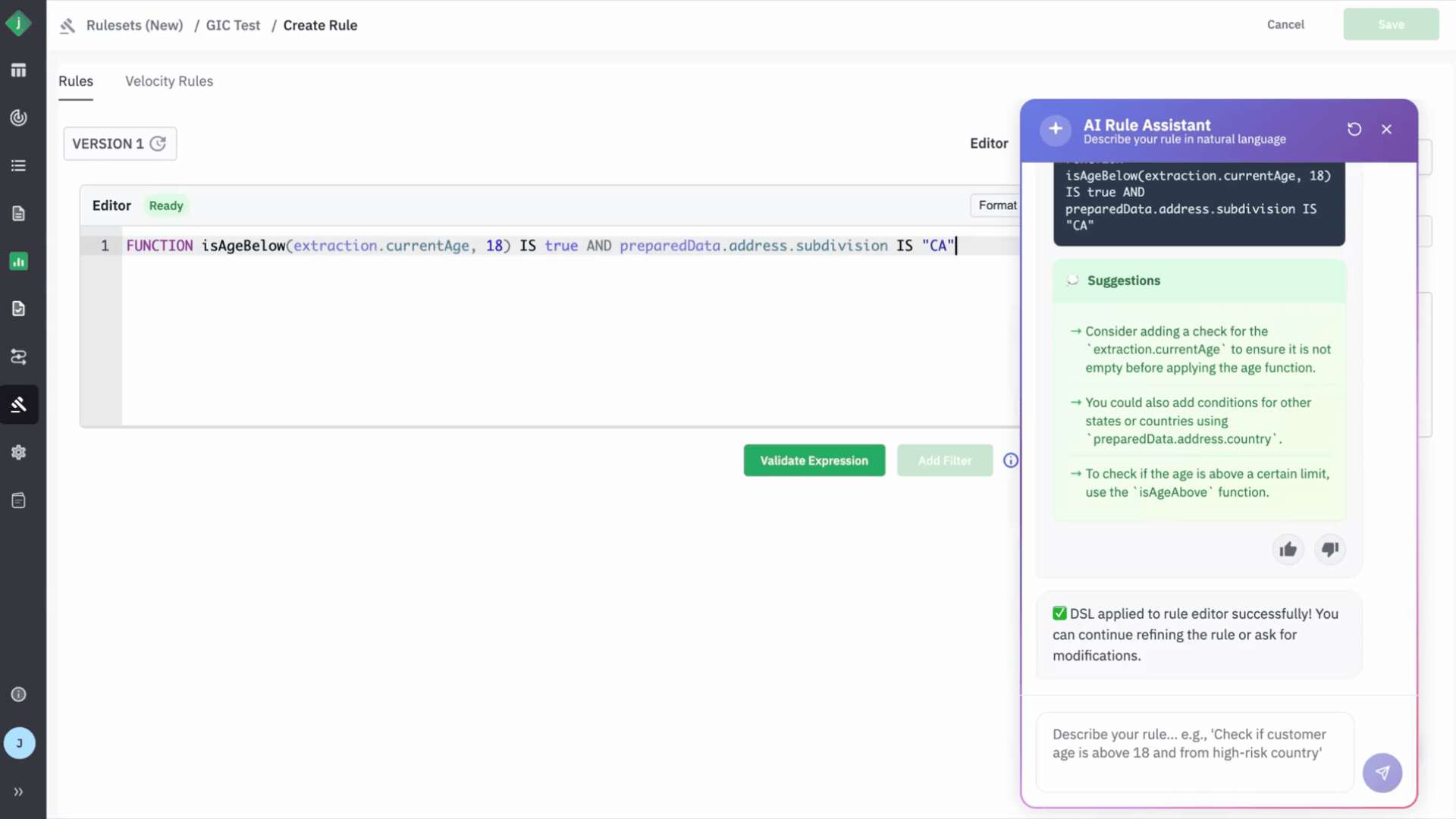This screenshot has height=819, width=1456.
Task: Reset the AI Rule Assistant conversation
Action: [x=1354, y=130]
